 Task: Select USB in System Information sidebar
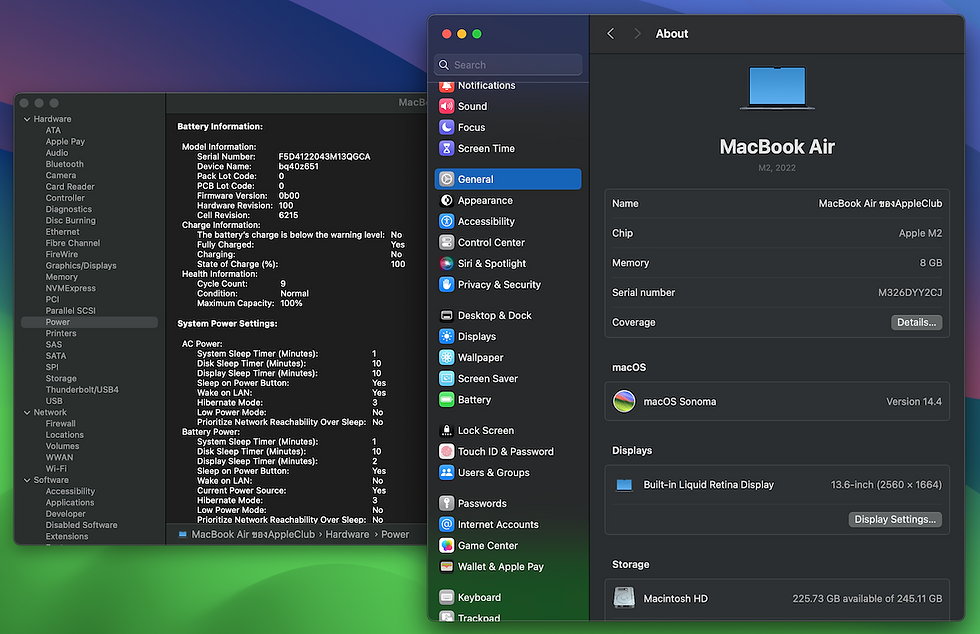point(54,401)
